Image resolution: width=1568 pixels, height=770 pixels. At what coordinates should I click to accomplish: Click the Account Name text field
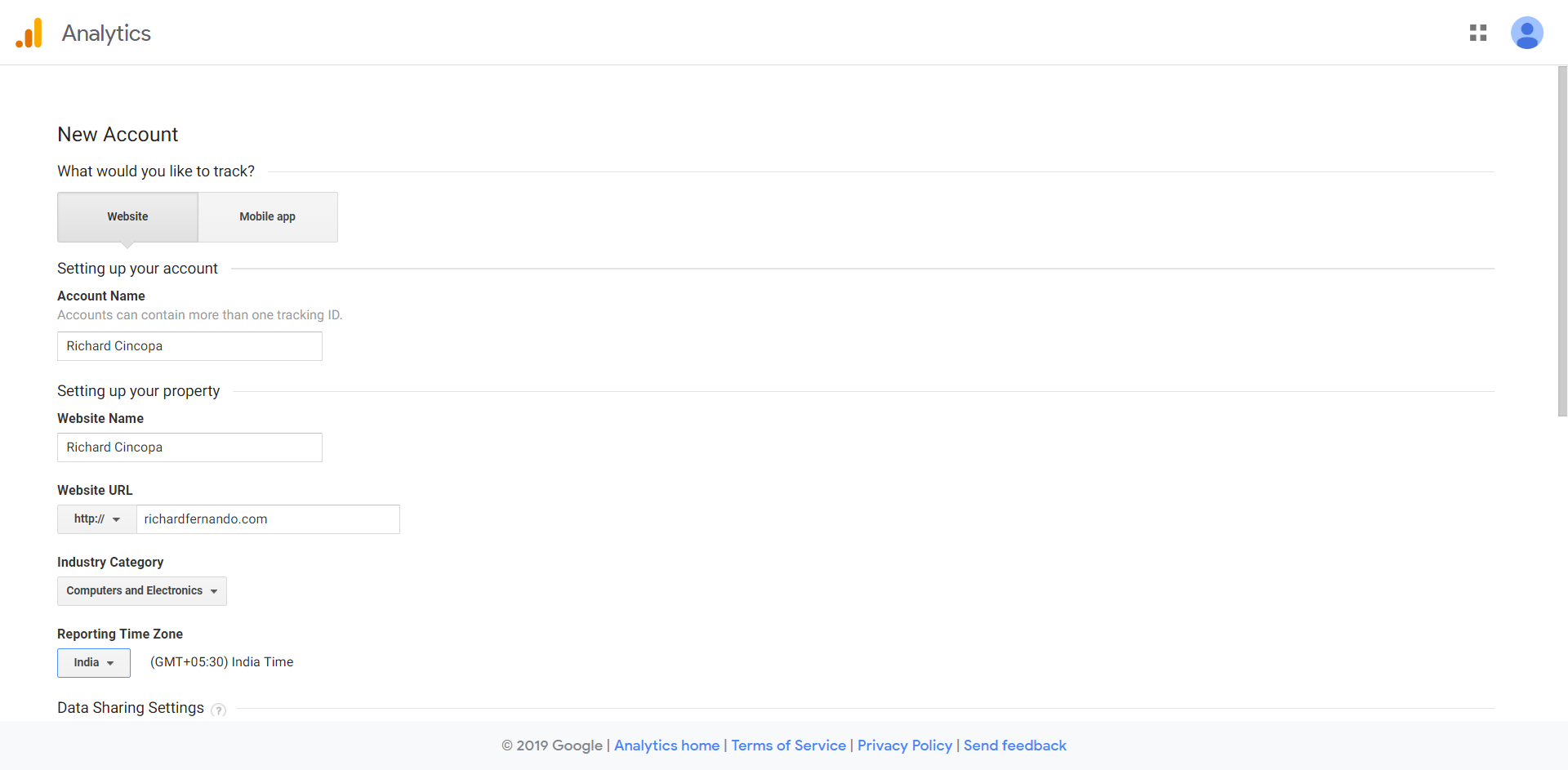tap(189, 346)
